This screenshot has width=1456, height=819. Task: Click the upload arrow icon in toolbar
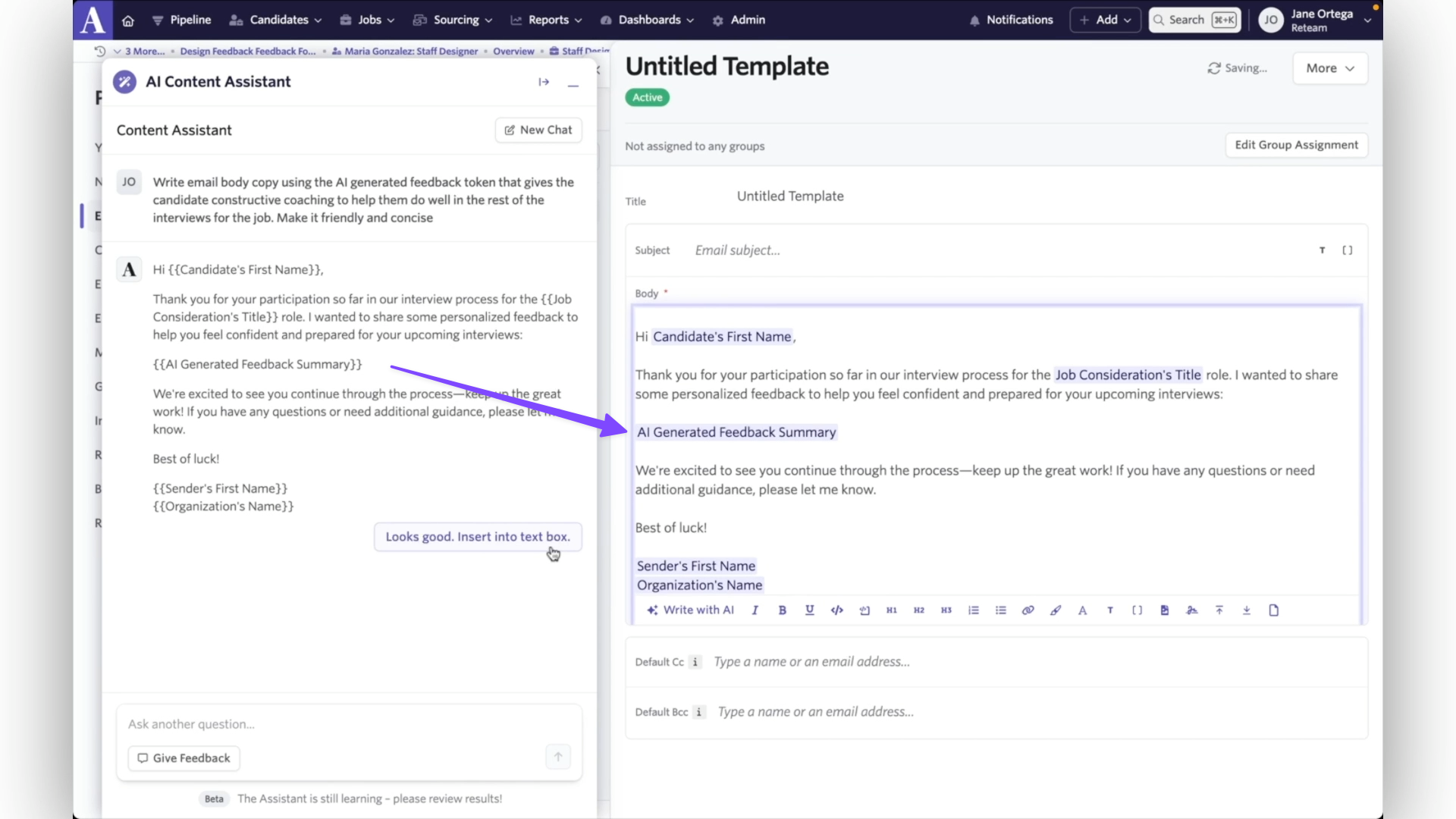pyautogui.click(x=1219, y=610)
